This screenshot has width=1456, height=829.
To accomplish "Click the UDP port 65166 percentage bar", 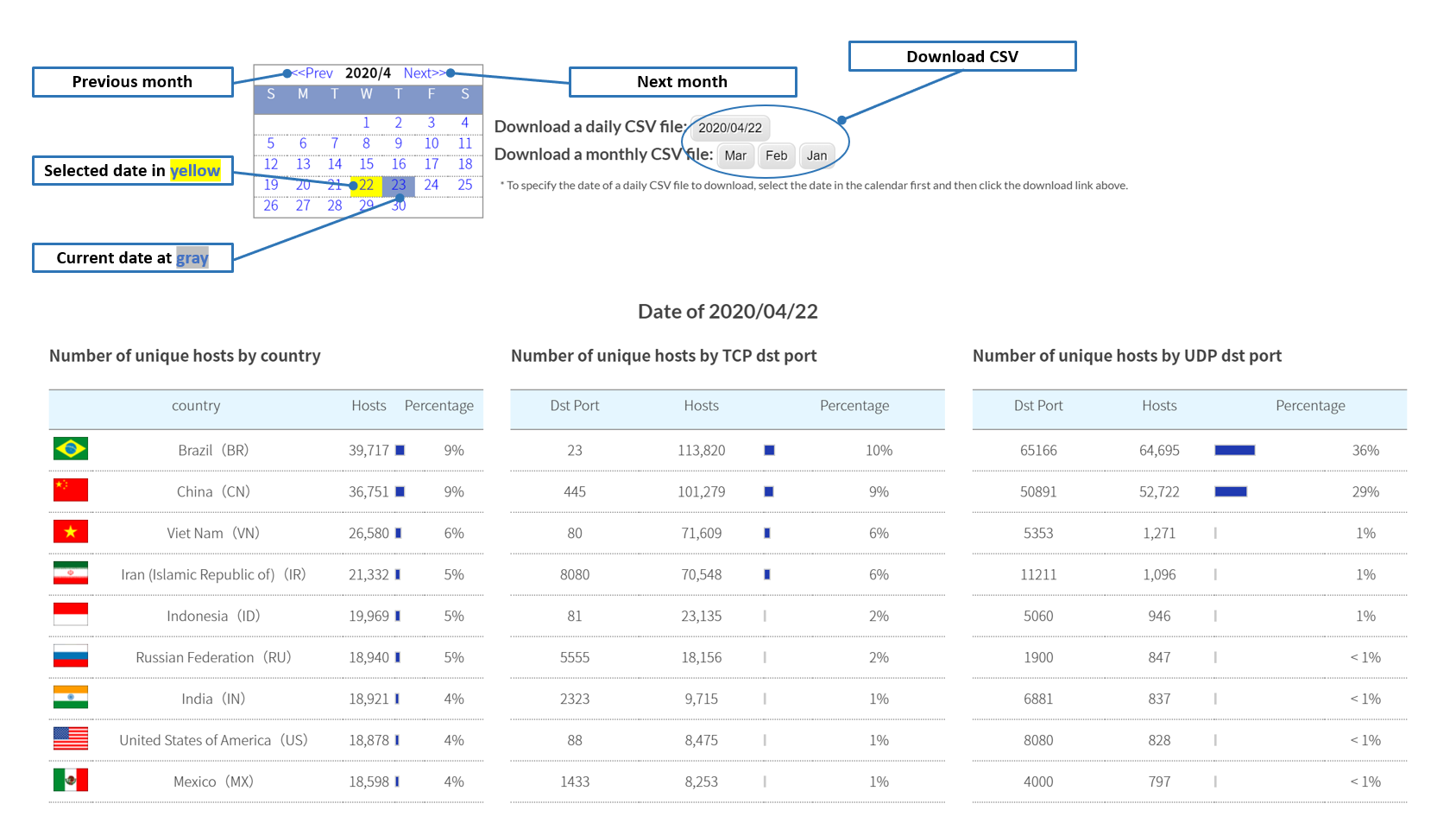I will click(1234, 450).
